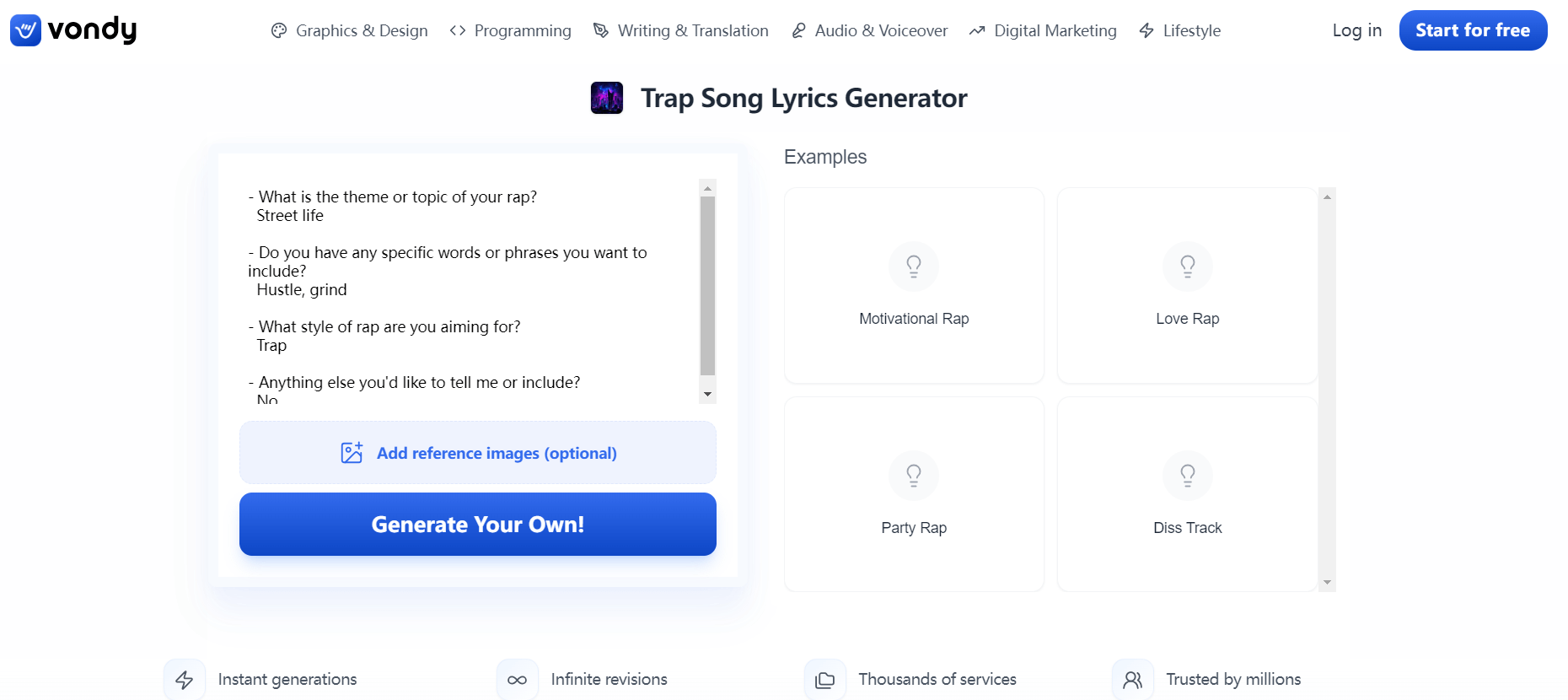Open the Audio & Voiceover menu

tap(869, 31)
